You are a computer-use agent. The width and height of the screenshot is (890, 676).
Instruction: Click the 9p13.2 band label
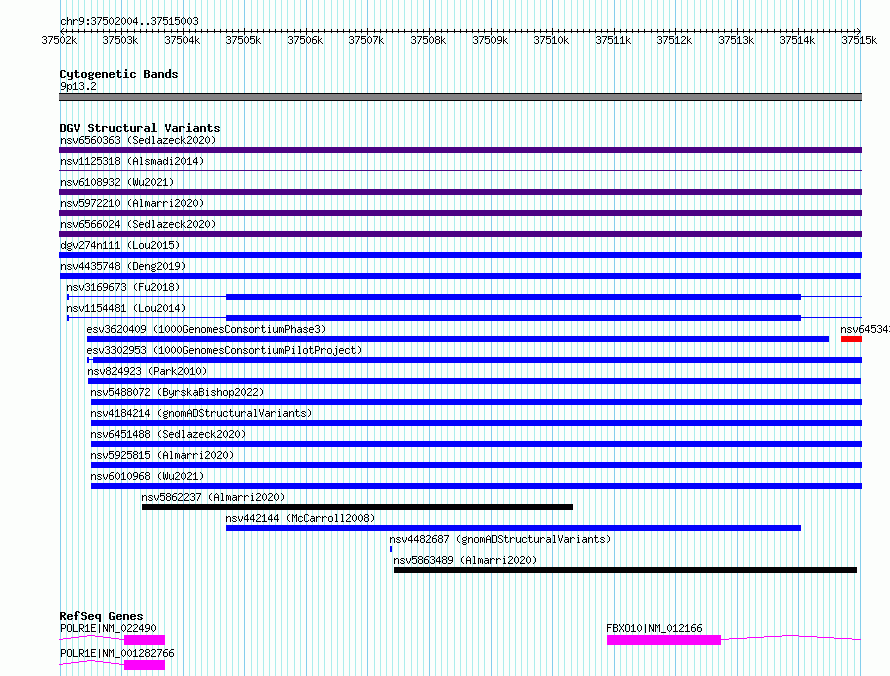[78, 86]
